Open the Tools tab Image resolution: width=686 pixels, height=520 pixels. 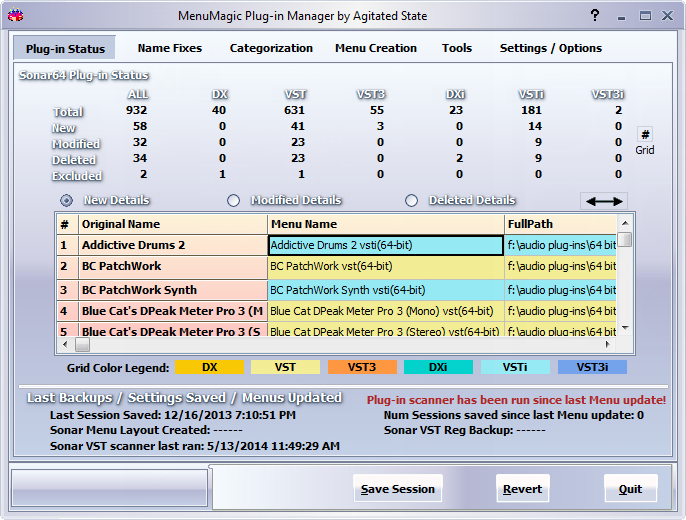[457, 48]
